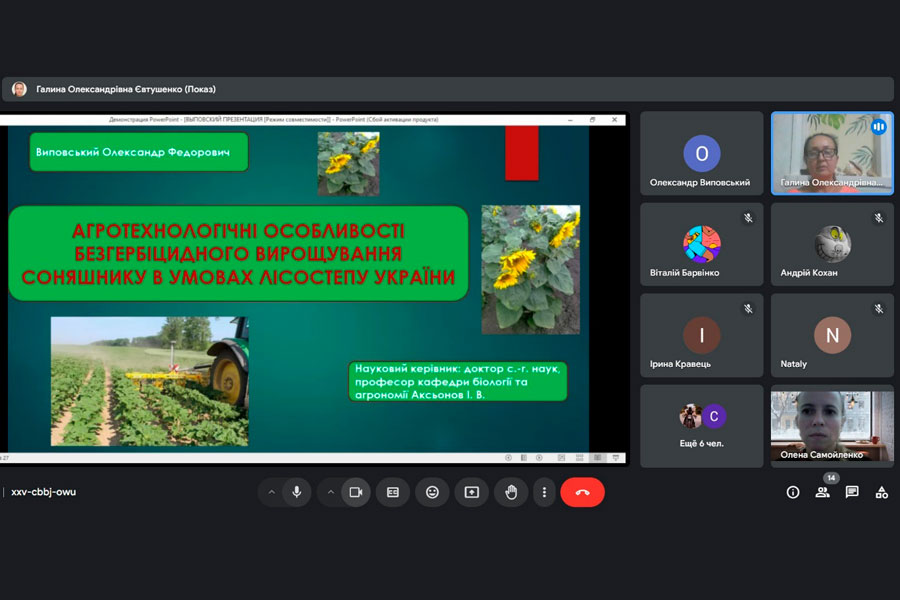Image resolution: width=900 pixels, height=600 pixels.
Task: Click Андрій Кохан avatar image
Action: [832, 243]
